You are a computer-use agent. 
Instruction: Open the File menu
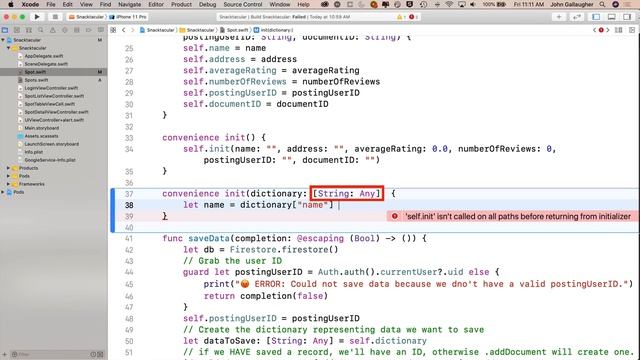coord(51,4)
